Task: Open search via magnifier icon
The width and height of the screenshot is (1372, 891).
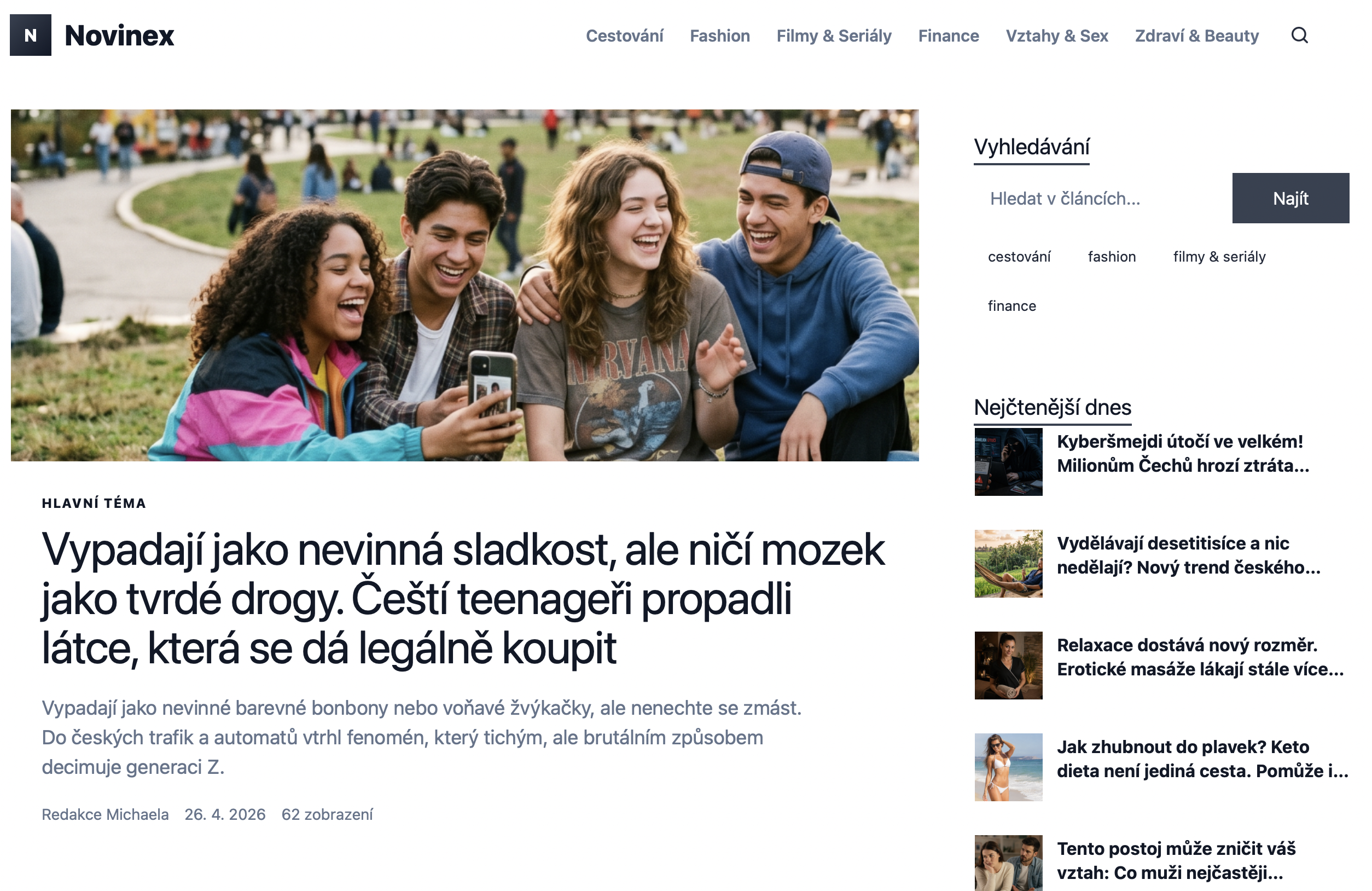Action: pyautogui.click(x=1299, y=35)
